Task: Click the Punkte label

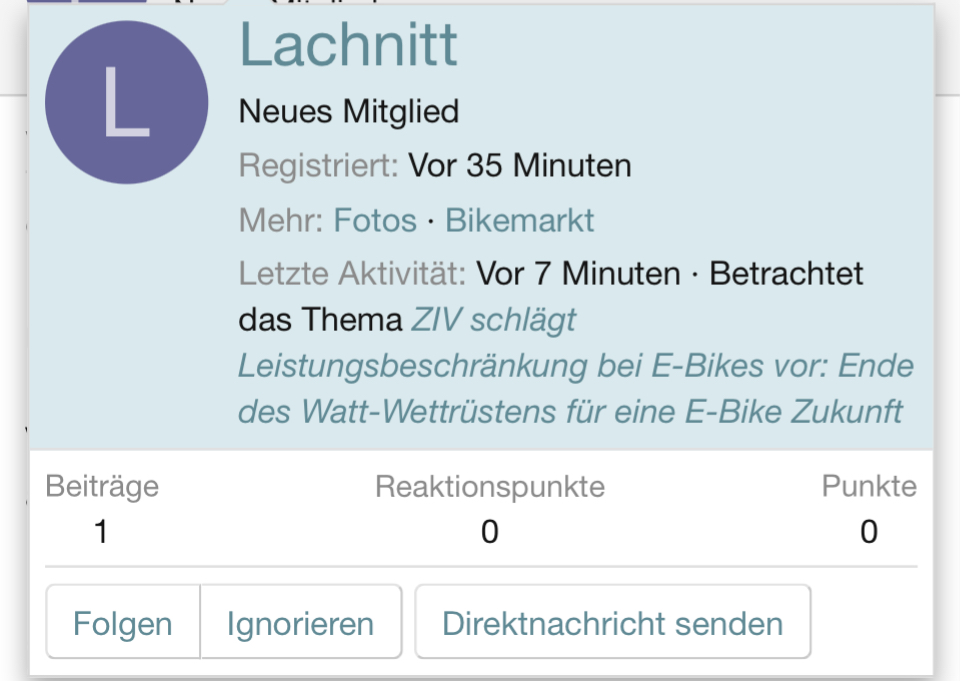Action: click(x=868, y=487)
